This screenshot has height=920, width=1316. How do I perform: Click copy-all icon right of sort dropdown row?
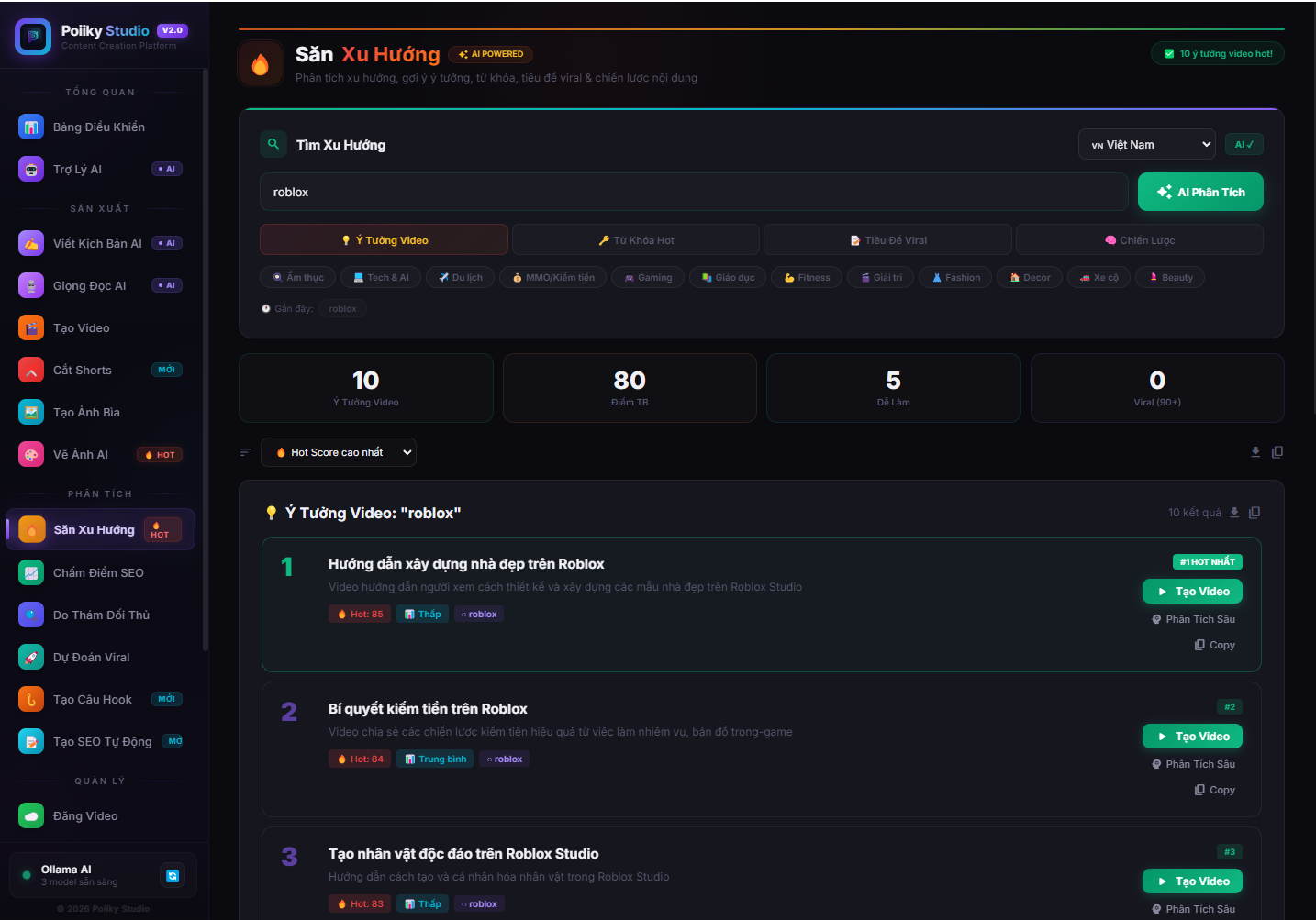coord(1277,452)
